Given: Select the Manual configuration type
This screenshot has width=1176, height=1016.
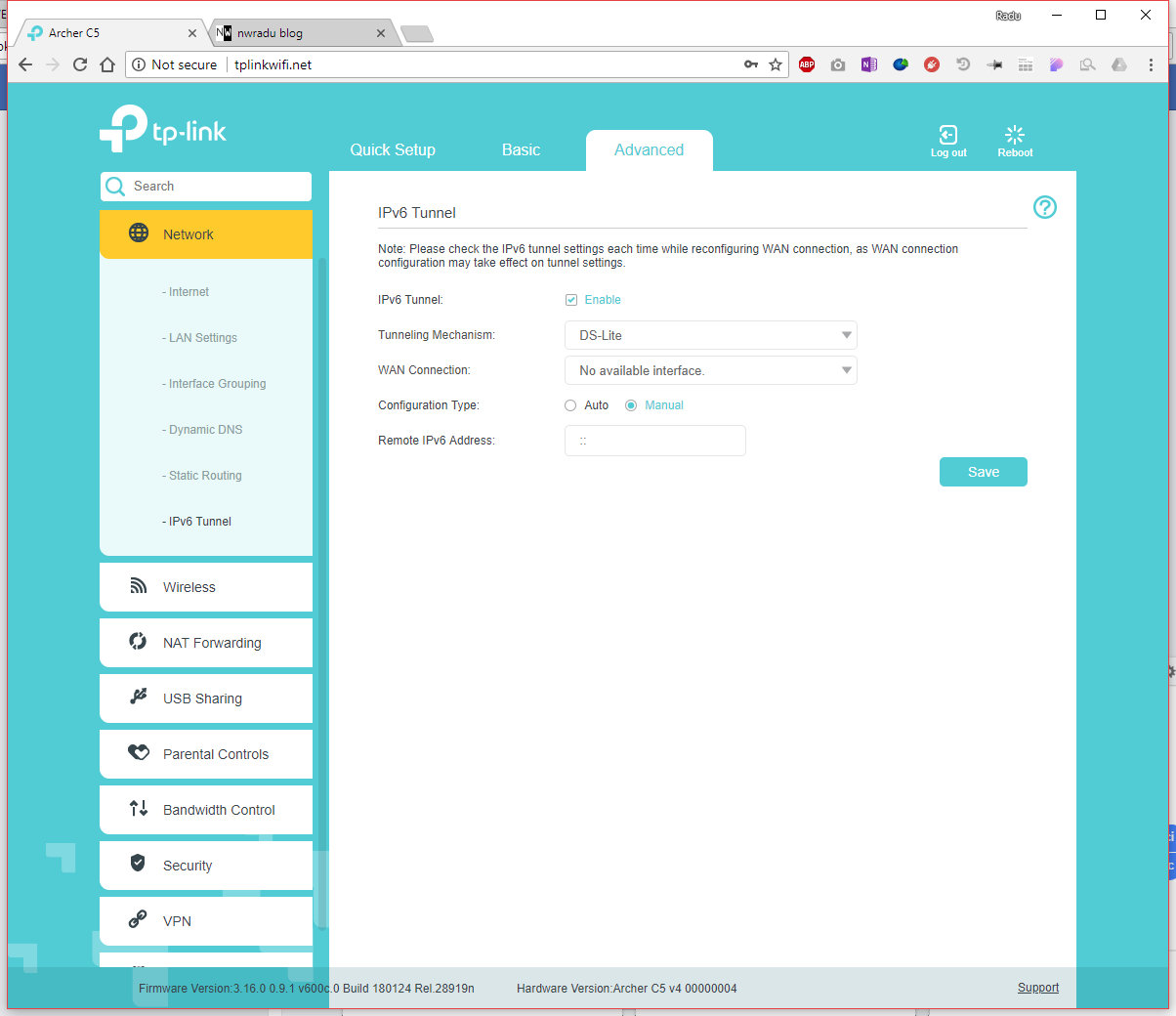Looking at the screenshot, I should (631, 405).
